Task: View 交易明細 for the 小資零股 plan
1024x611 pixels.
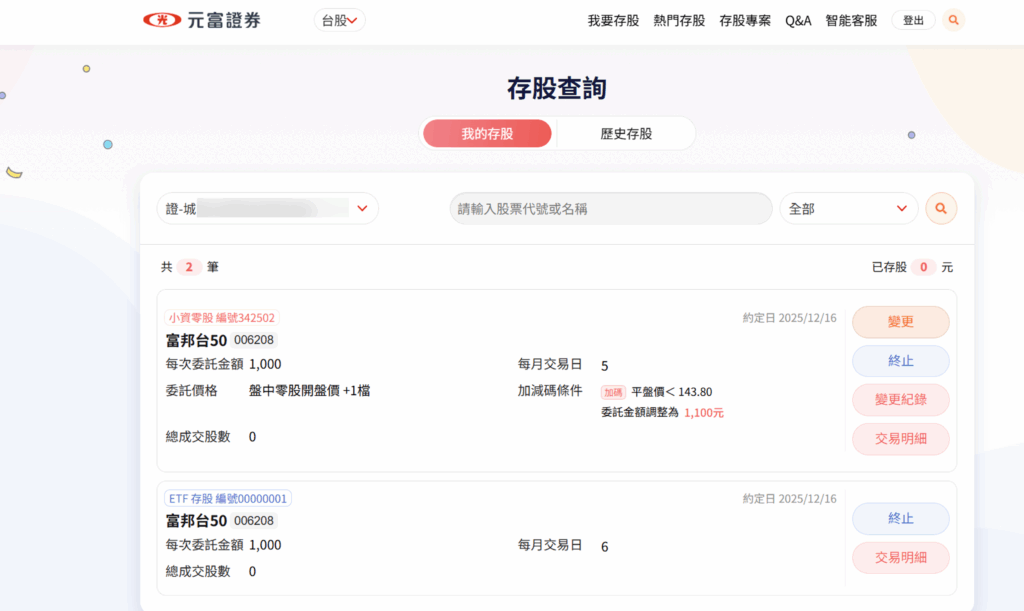Action: coord(900,439)
